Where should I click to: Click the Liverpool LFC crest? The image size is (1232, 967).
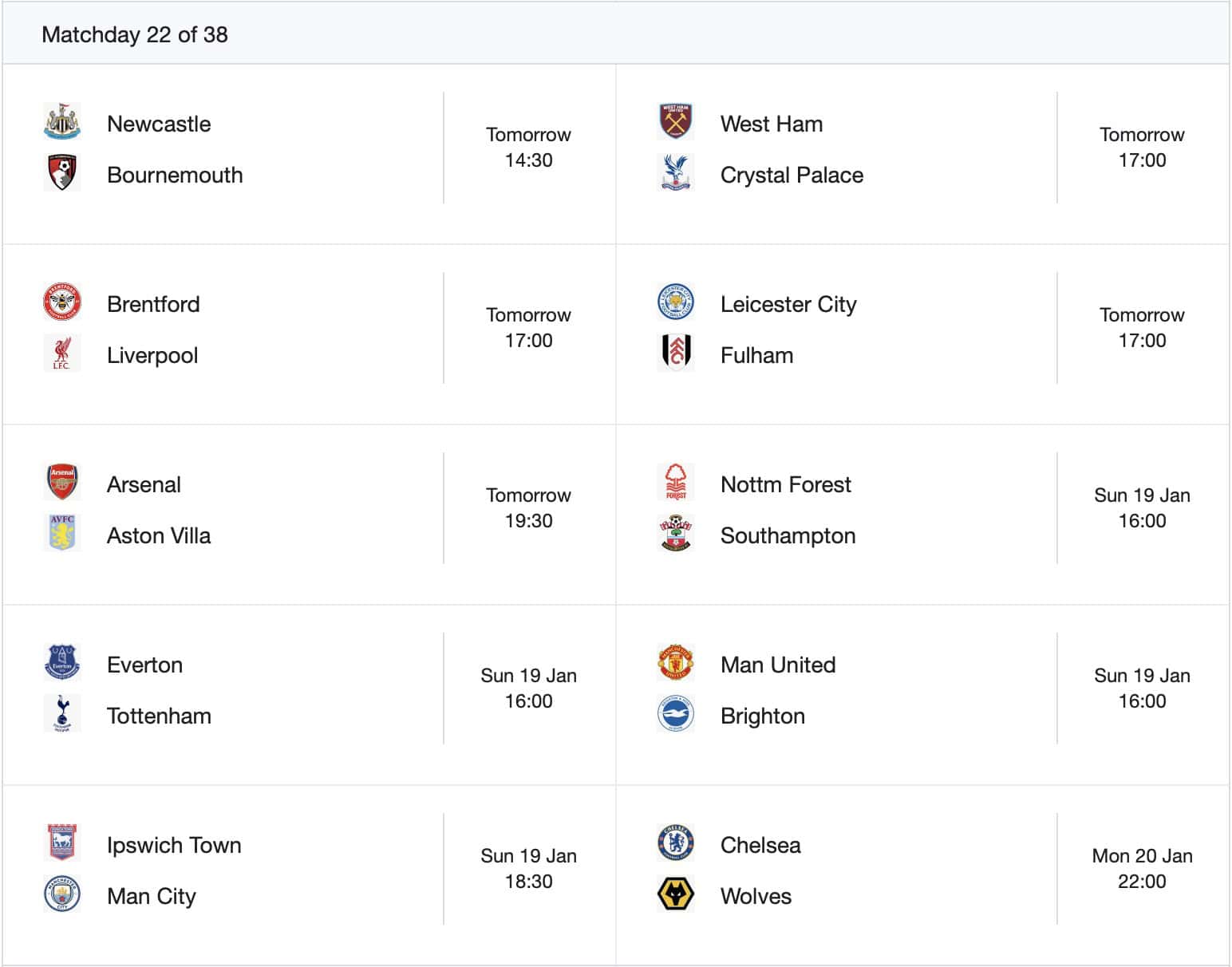pos(61,353)
